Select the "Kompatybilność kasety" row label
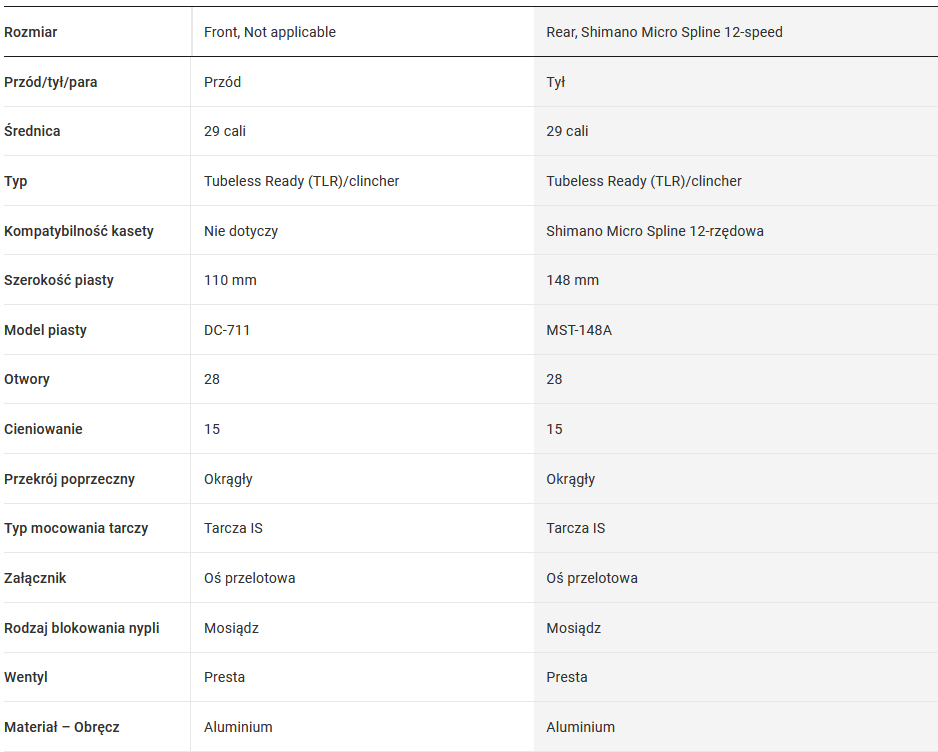 click(79, 231)
